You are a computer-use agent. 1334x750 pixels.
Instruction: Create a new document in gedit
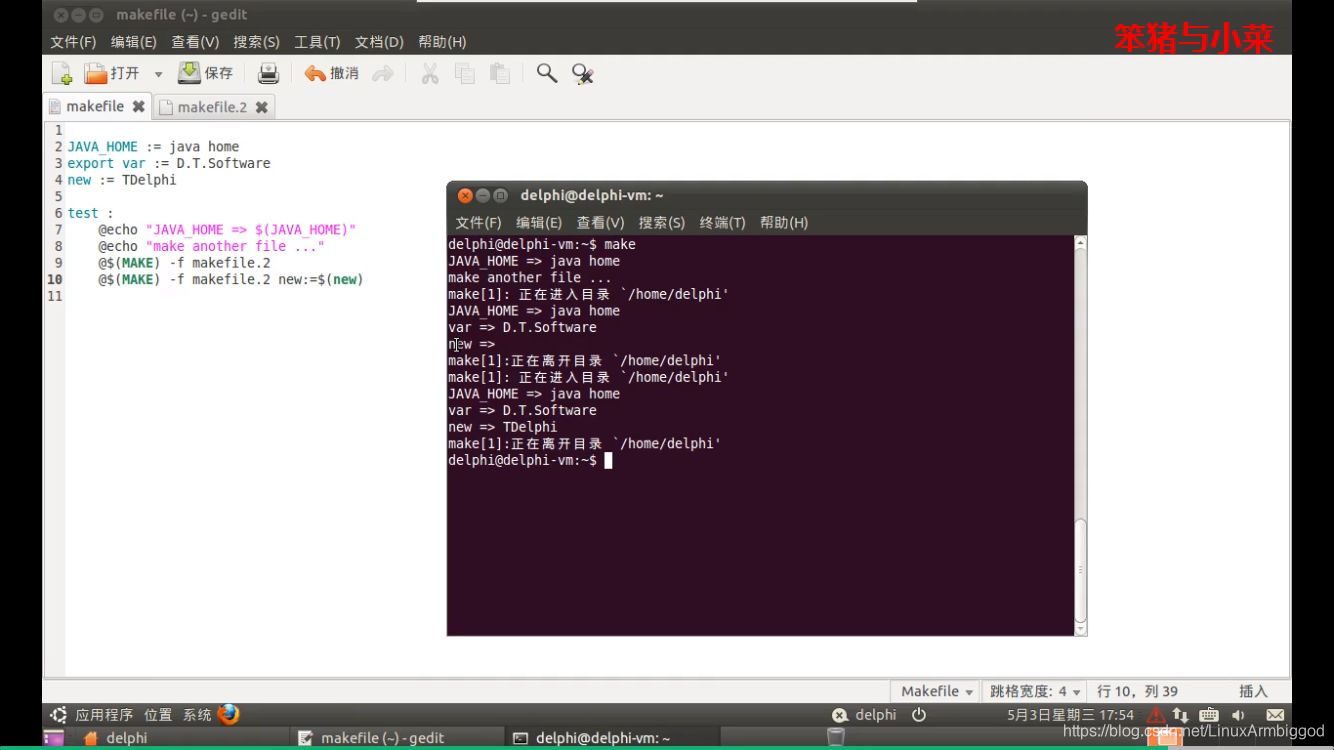(x=62, y=73)
